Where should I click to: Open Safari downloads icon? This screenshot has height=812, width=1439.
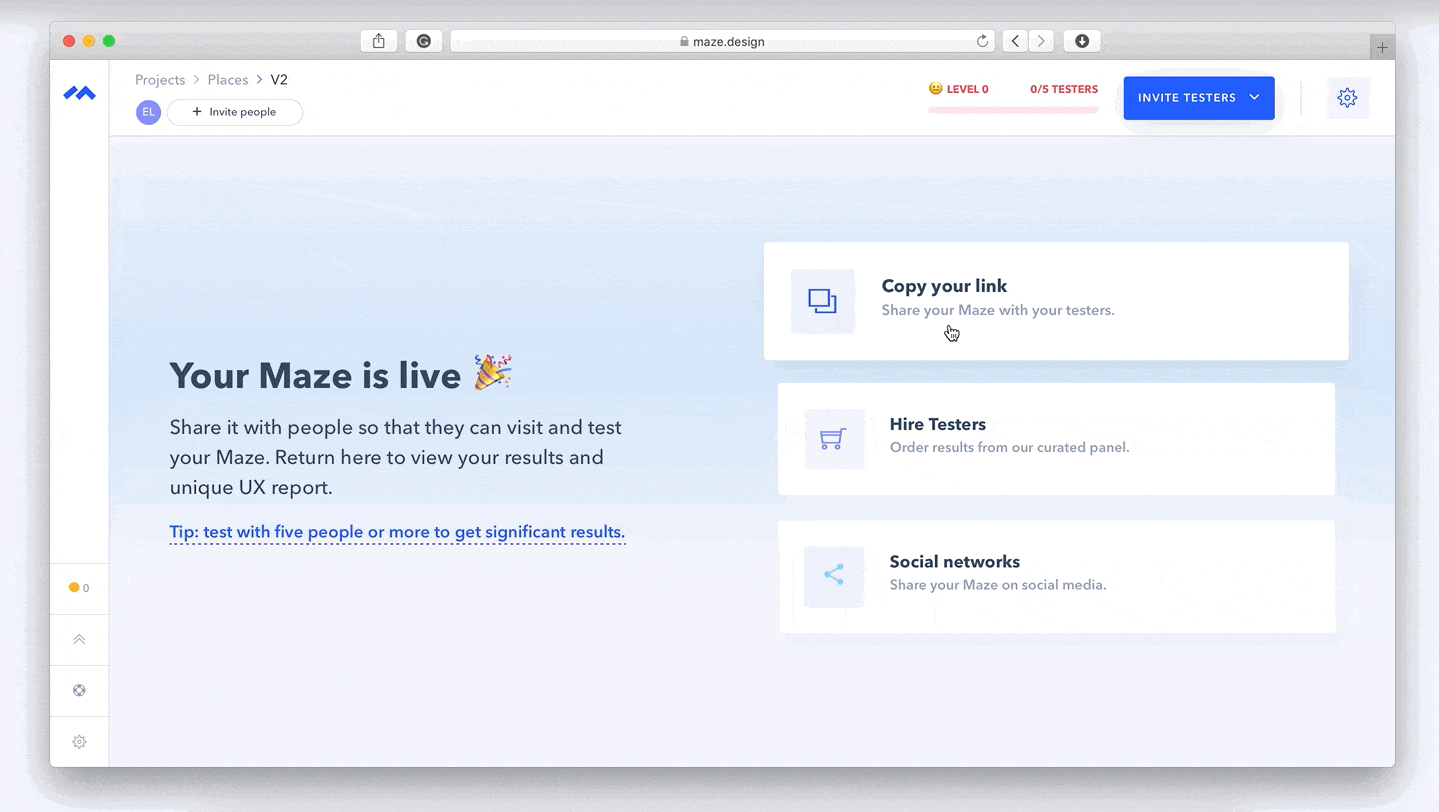click(x=1082, y=41)
